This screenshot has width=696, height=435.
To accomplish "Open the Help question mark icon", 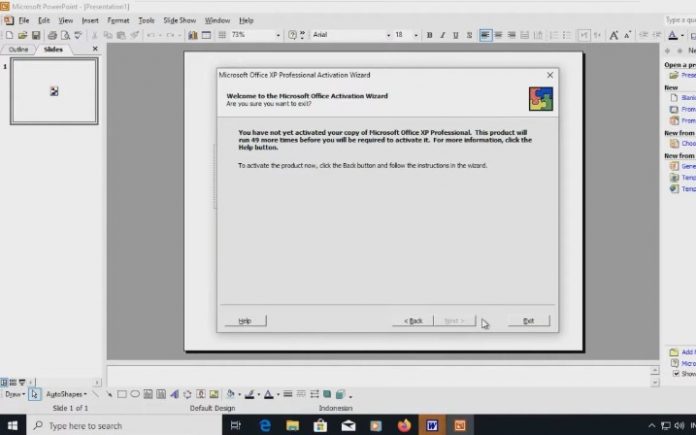I will coord(292,35).
